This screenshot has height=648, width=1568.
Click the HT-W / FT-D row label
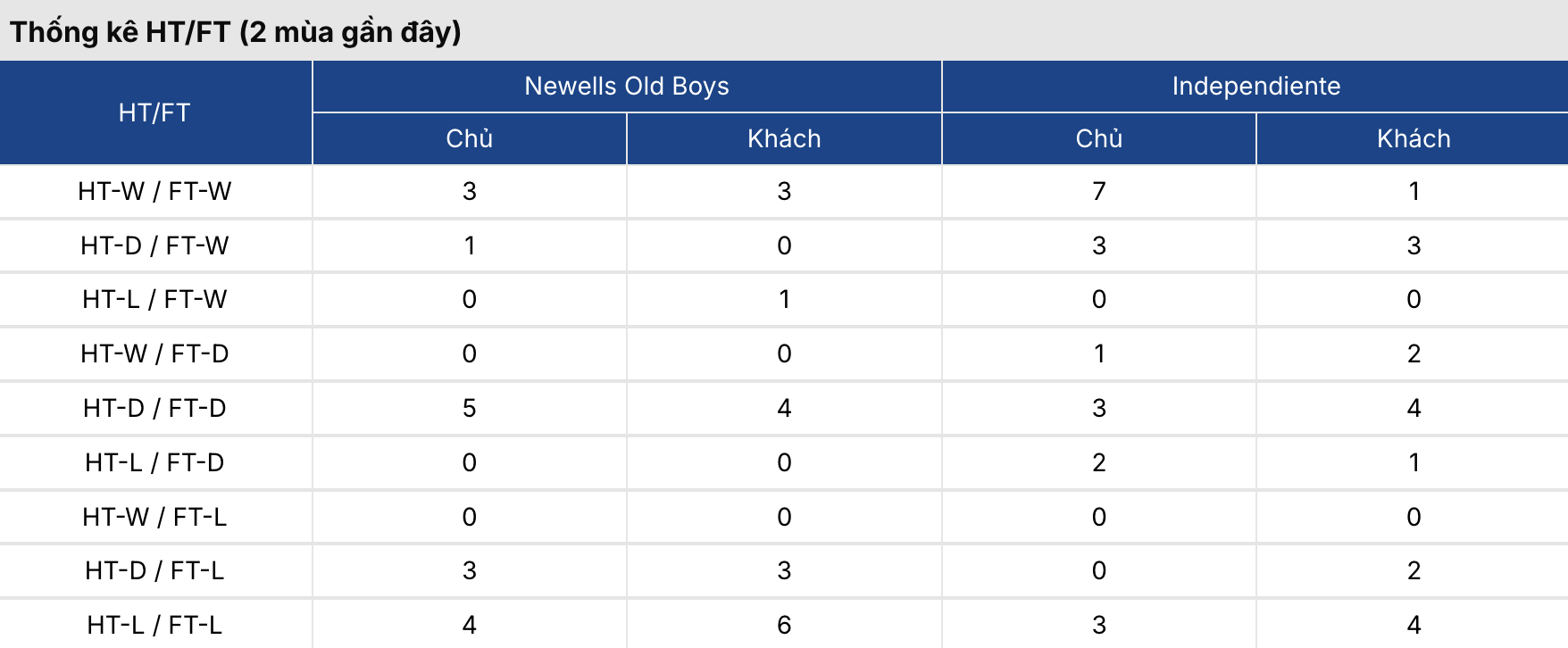[154, 353]
